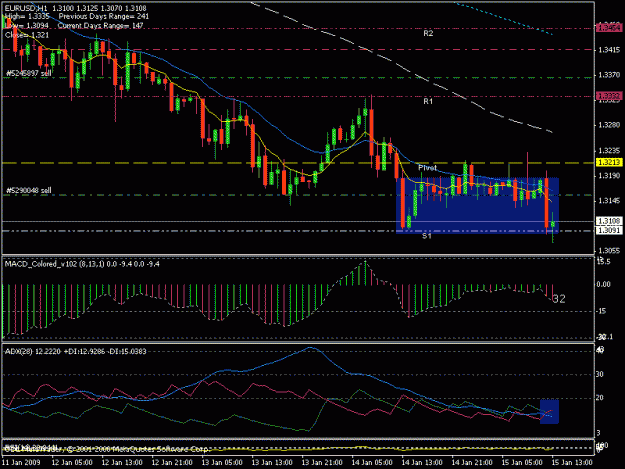The height and width of the screenshot is (469, 625).
Task: Click the yellow 1.3213 price tag
Action: pos(609,162)
